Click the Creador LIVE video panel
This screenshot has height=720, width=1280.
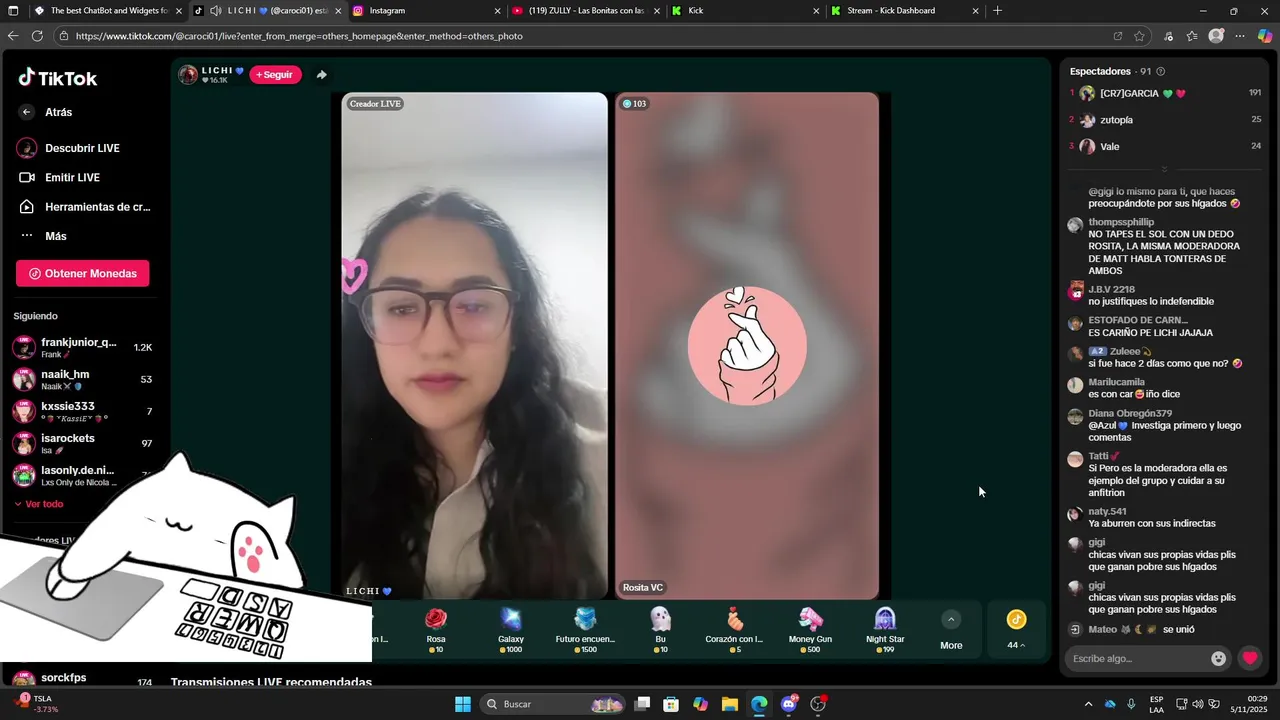pyautogui.click(x=474, y=346)
